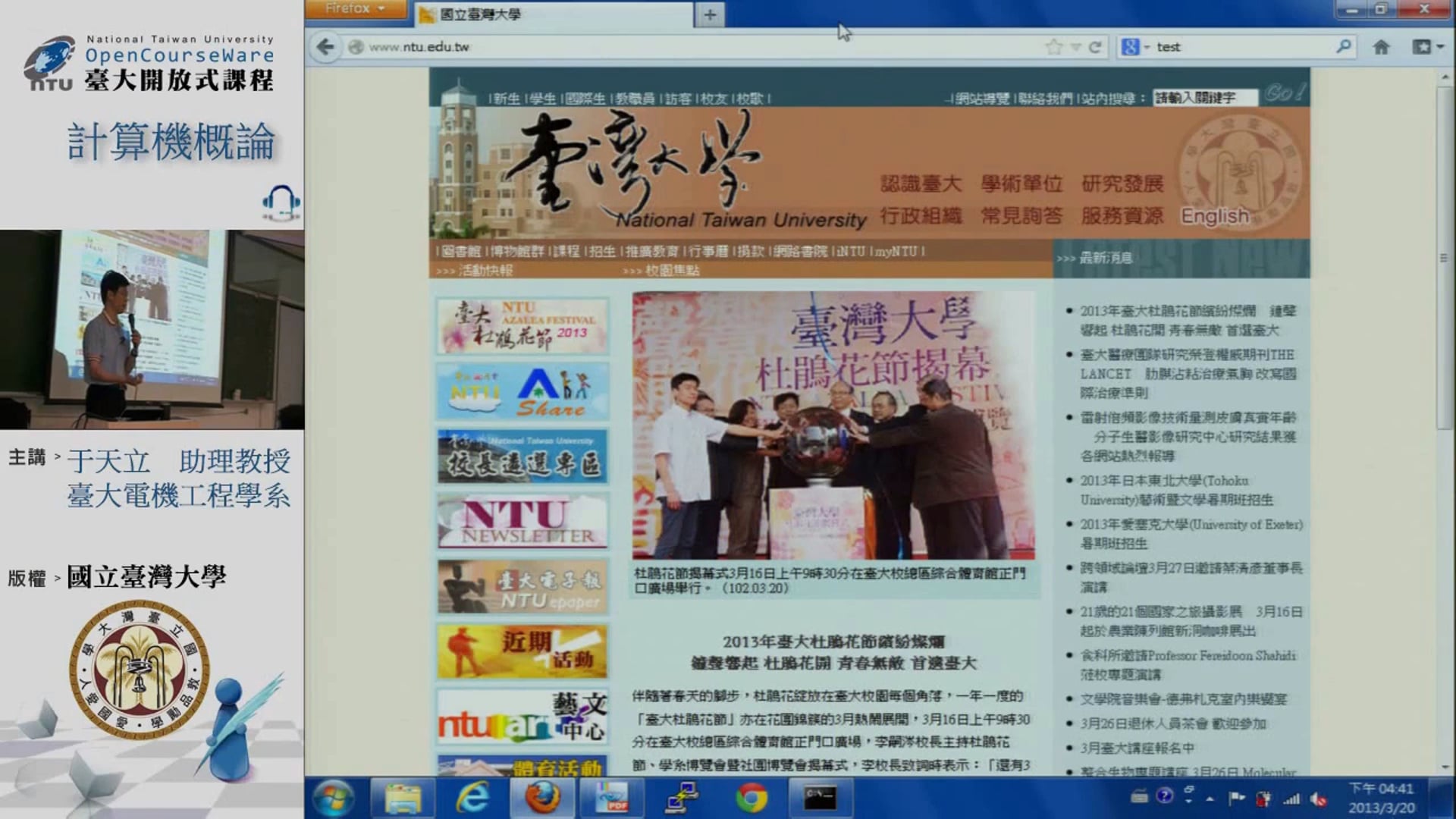1456x819 pixels.
Task: Go to Firefox home page icon
Action: tap(1381, 47)
